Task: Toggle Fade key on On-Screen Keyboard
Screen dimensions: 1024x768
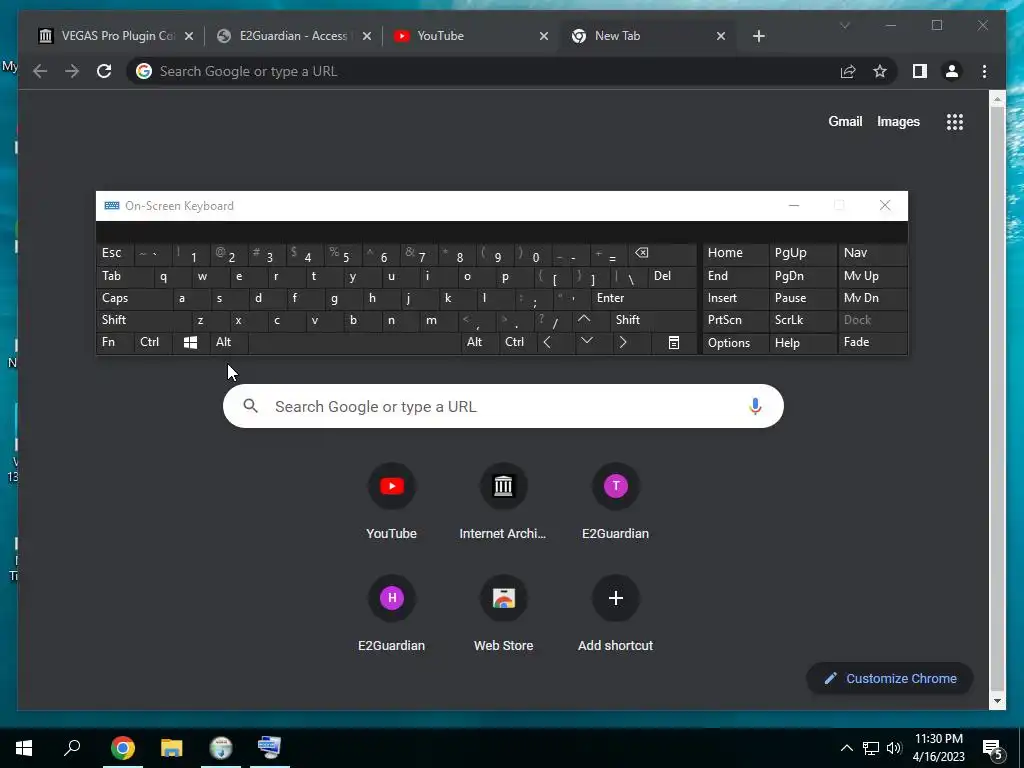Action: (872, 342)
